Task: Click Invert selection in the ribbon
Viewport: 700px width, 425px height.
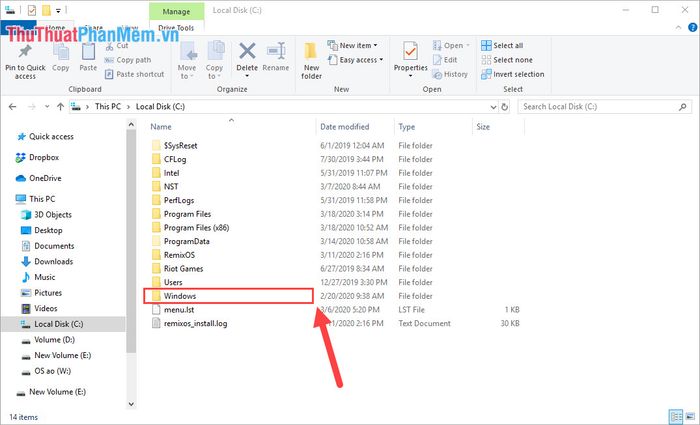Action: coord(512,74)
